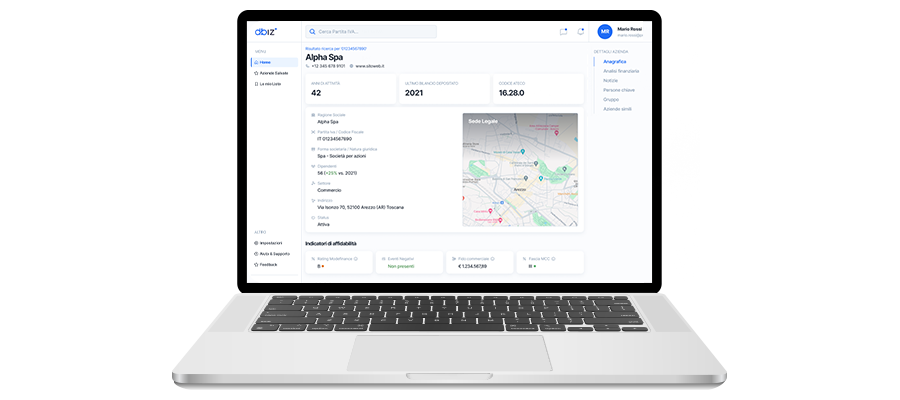
Task: Click the +25% employee change value
Action: click(331, 173)
